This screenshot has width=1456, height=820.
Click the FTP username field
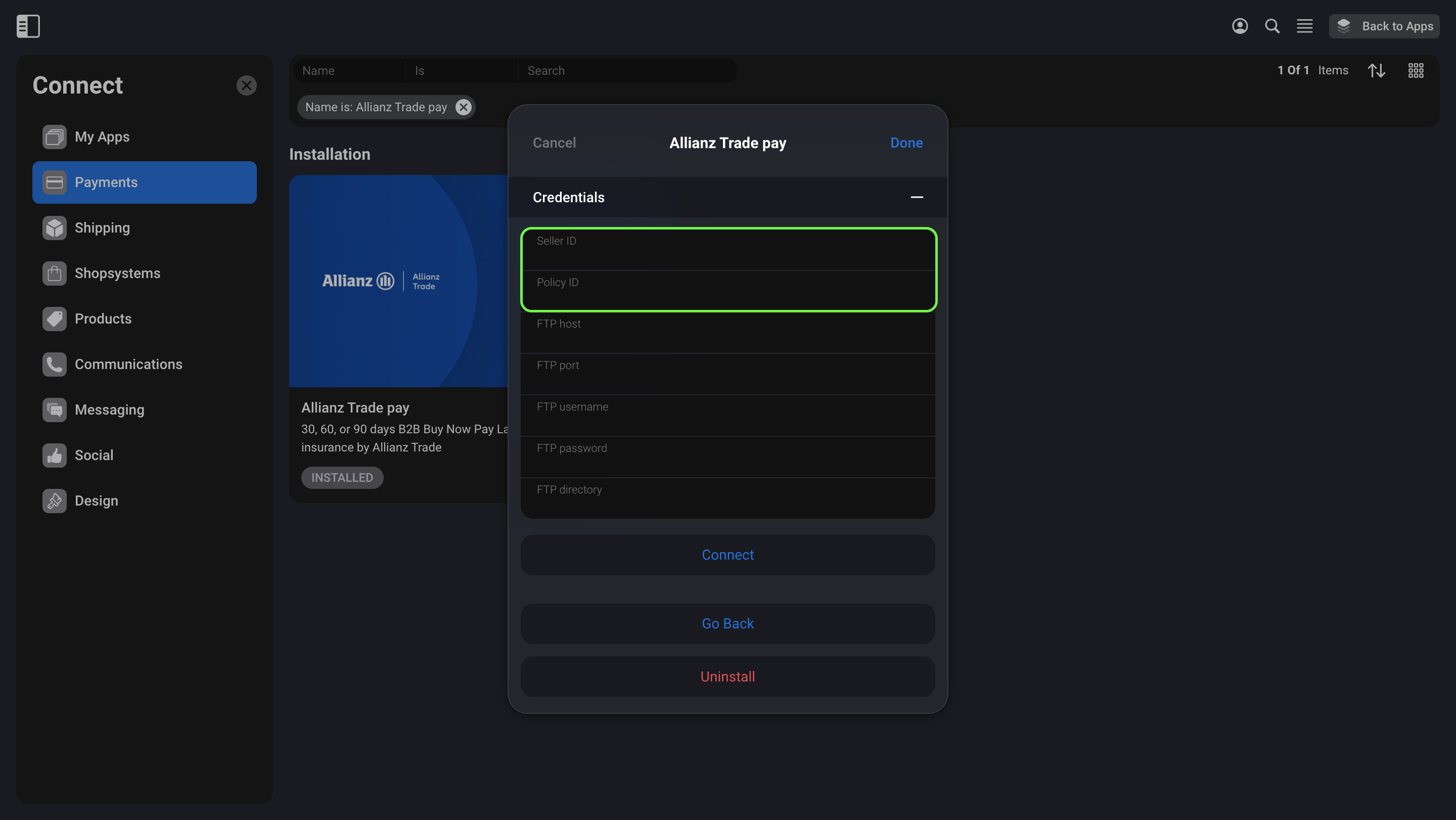(x=727, y=416)
